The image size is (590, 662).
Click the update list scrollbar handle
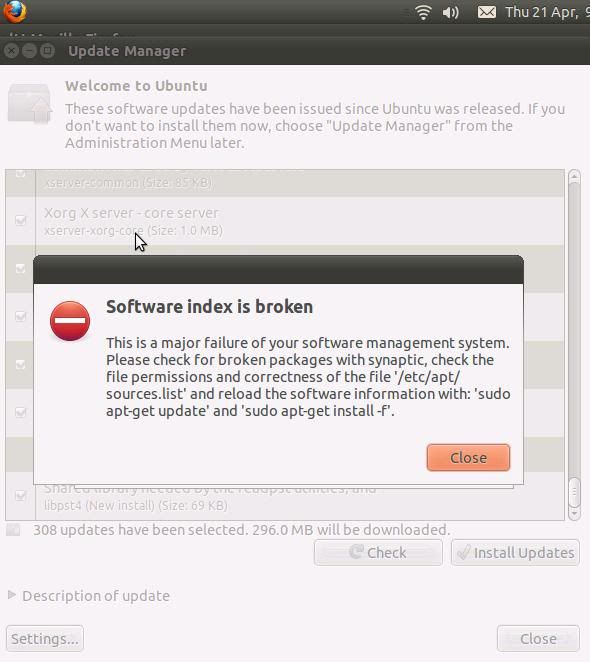[x=574, y=492]
